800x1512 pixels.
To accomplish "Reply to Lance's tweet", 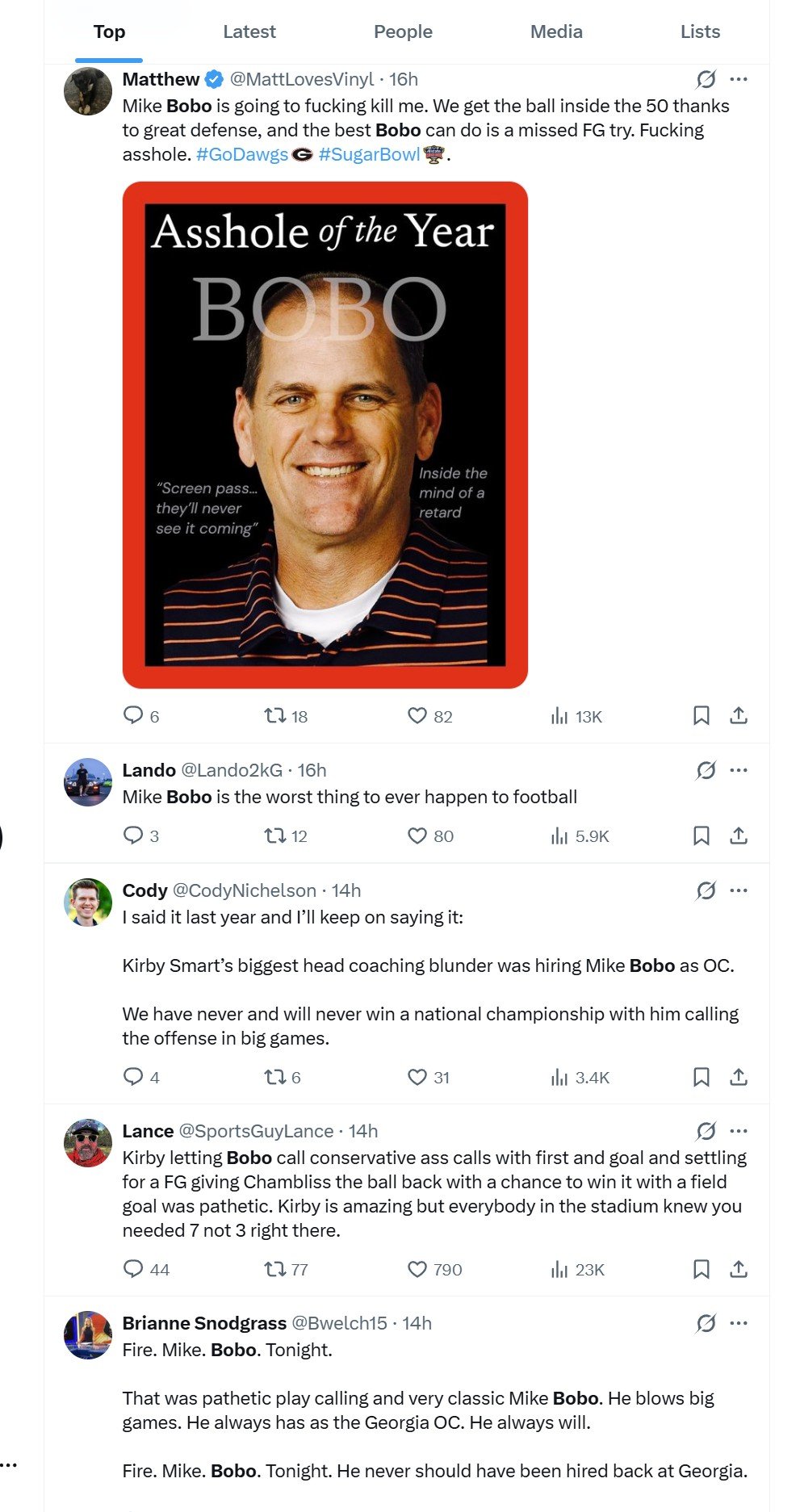I will [133, 1269].
